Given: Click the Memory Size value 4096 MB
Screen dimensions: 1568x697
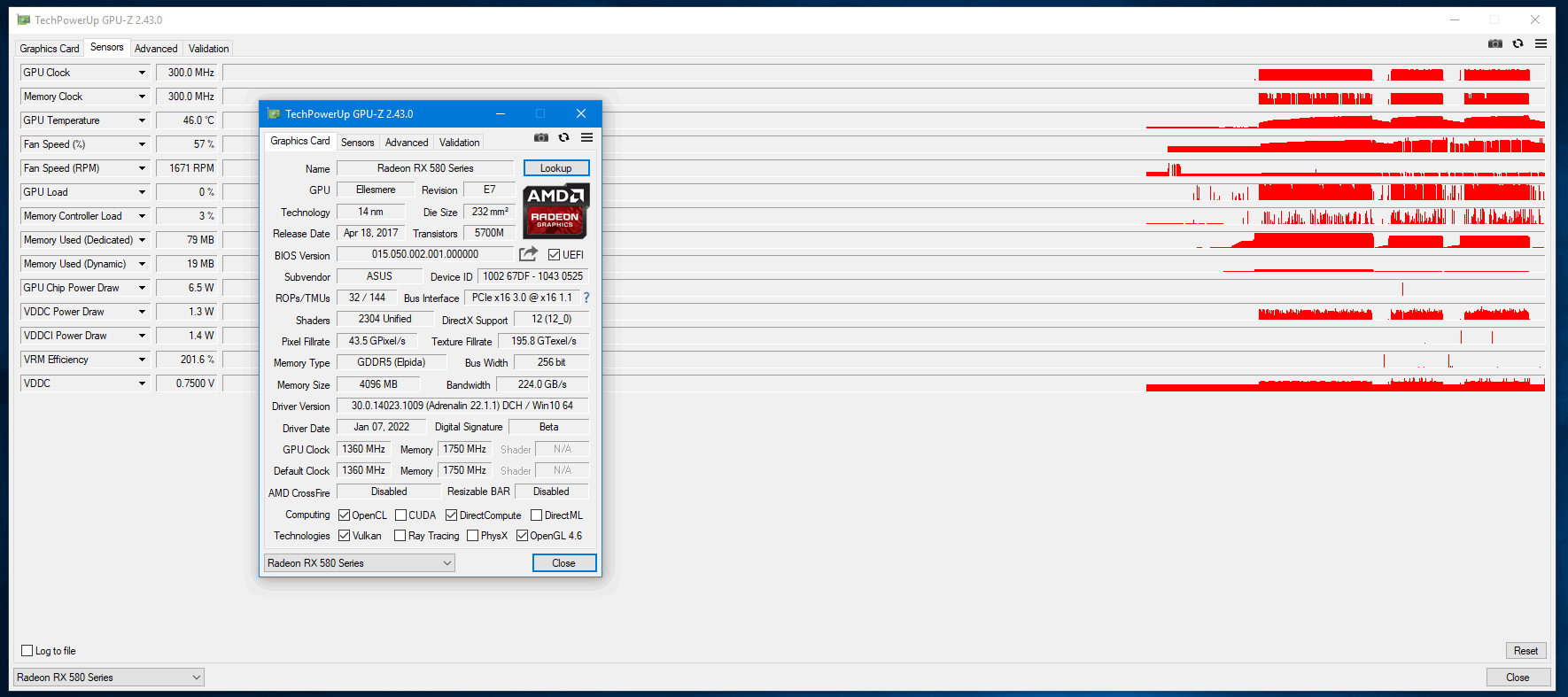Looking at the screenshot, I should click(378, 384).
